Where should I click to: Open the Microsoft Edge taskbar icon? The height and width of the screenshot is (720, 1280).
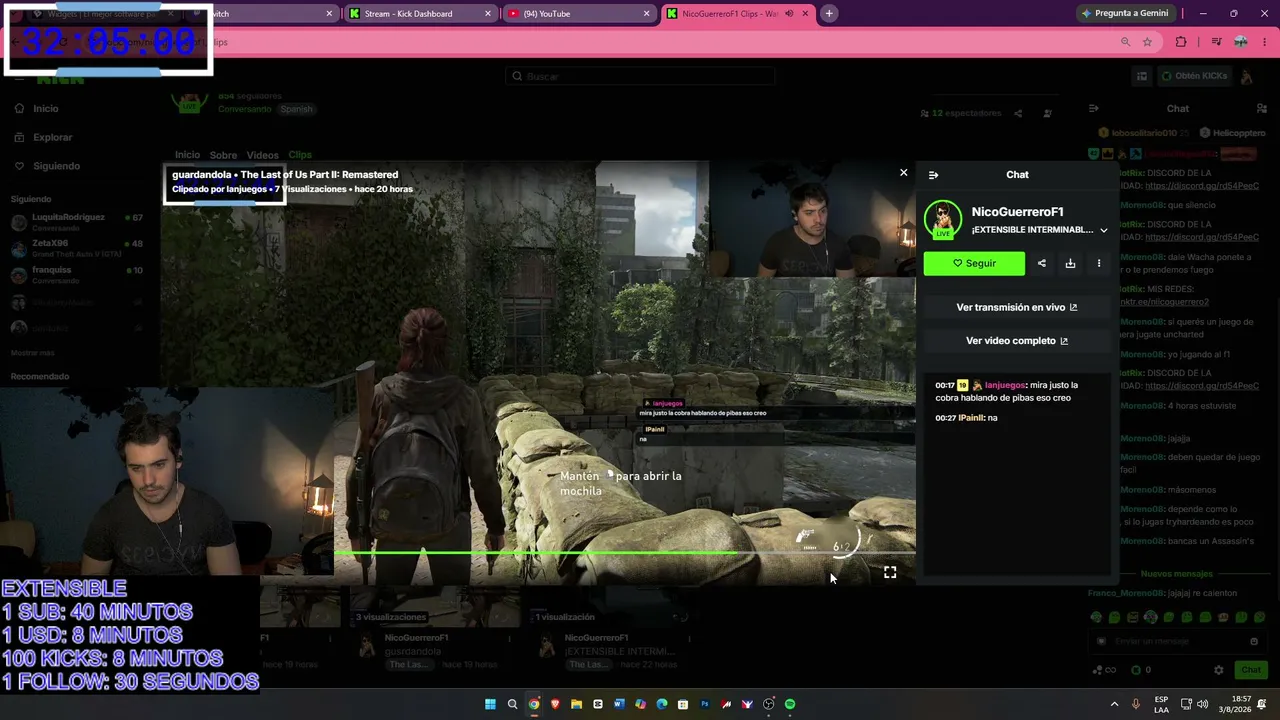pos(662,704)
